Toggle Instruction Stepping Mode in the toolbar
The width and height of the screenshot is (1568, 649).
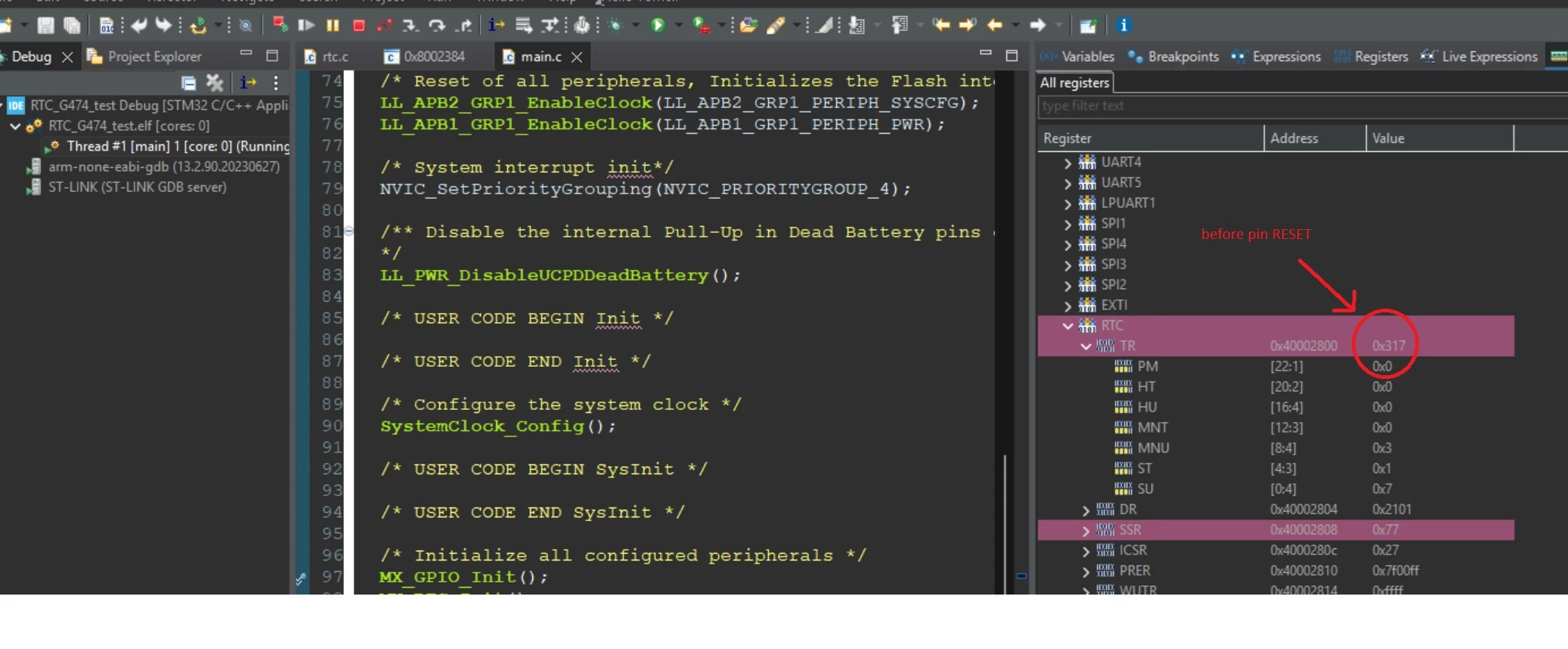496,25
